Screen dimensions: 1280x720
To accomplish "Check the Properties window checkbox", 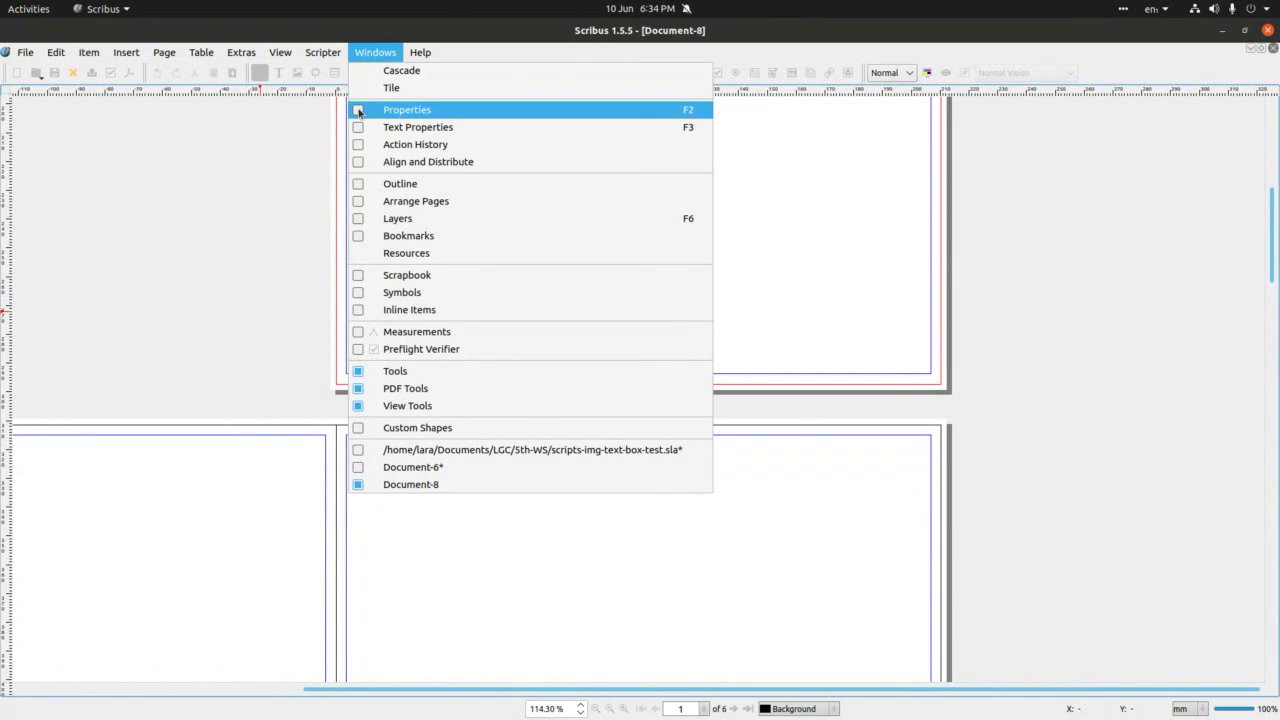I will (x=358, y=110).
